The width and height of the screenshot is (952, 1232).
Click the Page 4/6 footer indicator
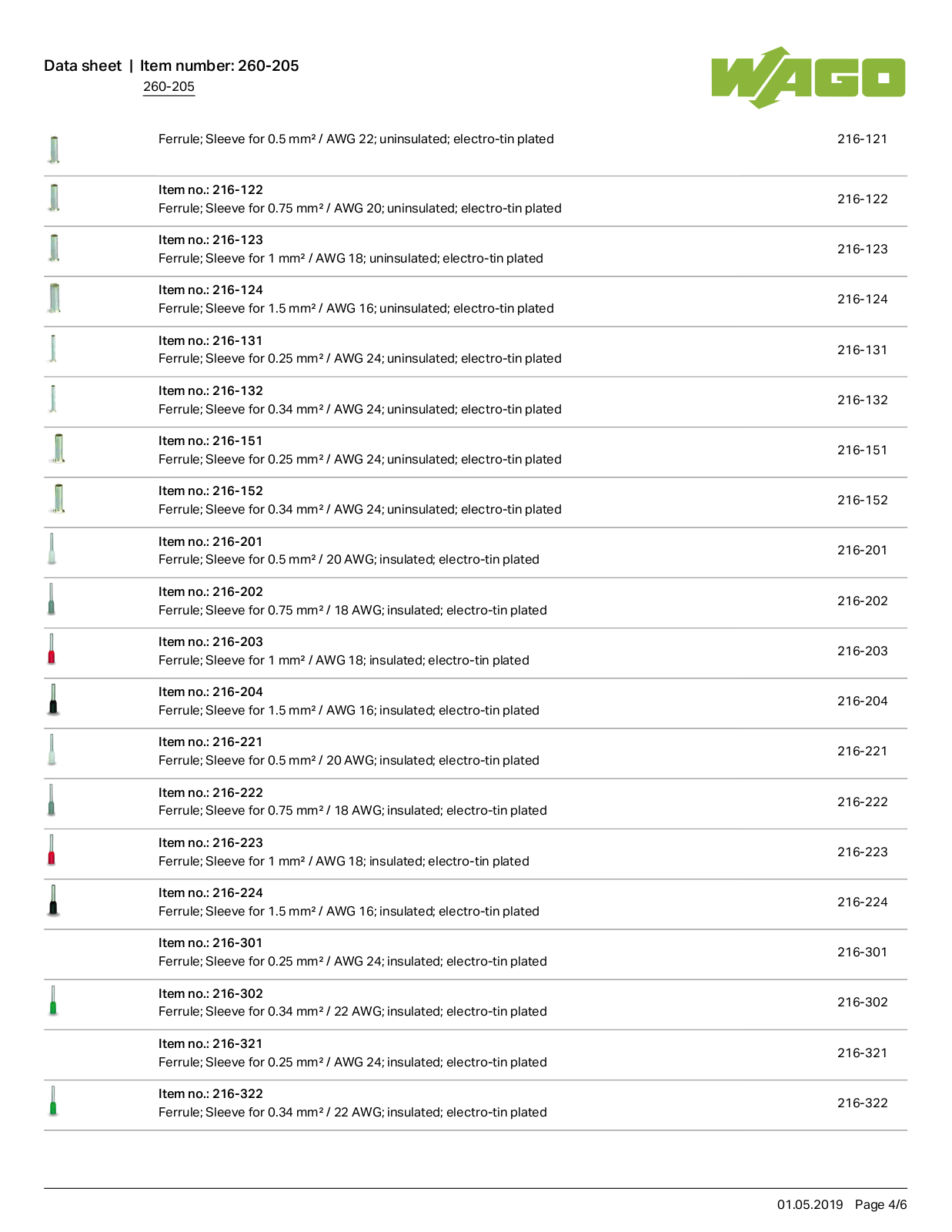click(x=880, y=1204)
